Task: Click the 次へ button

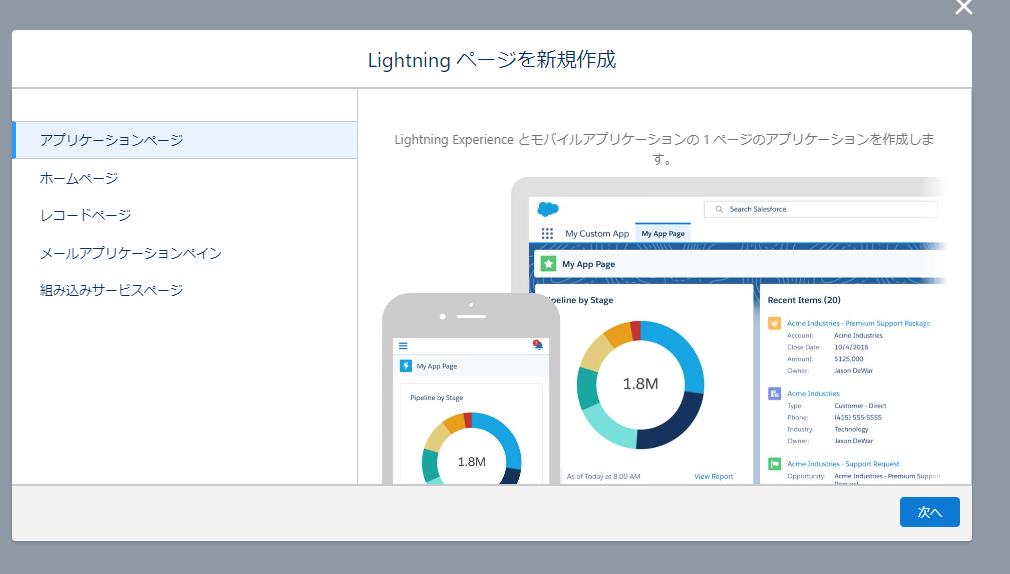Action: tap(929, 512)
